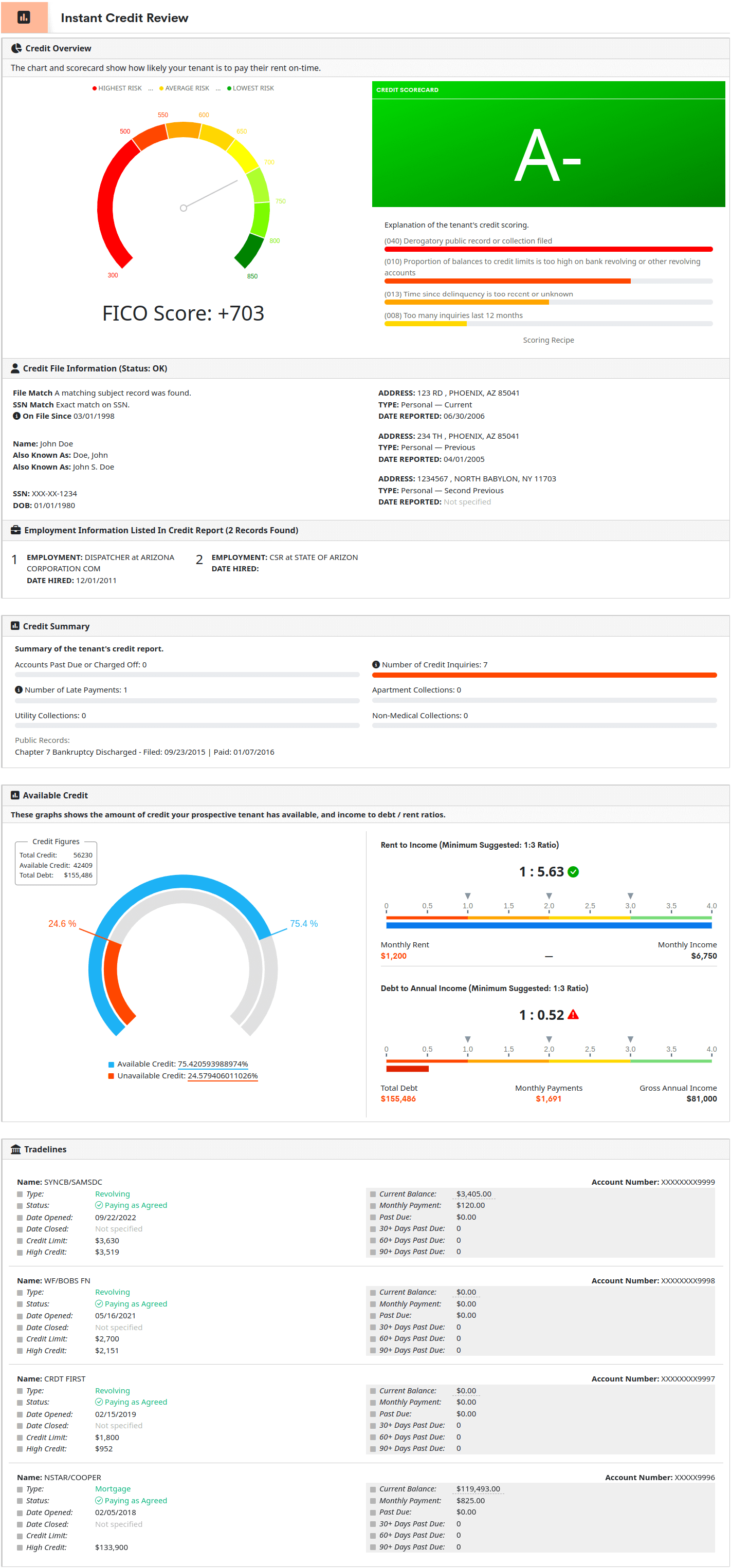This screenshot has width=731, height=1568.
Task: Click the Highest Risk red legend dot
Action: point(95,88)
